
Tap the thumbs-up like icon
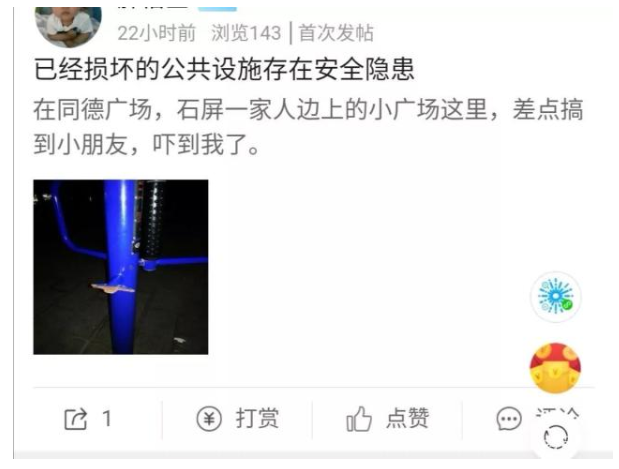359,418
